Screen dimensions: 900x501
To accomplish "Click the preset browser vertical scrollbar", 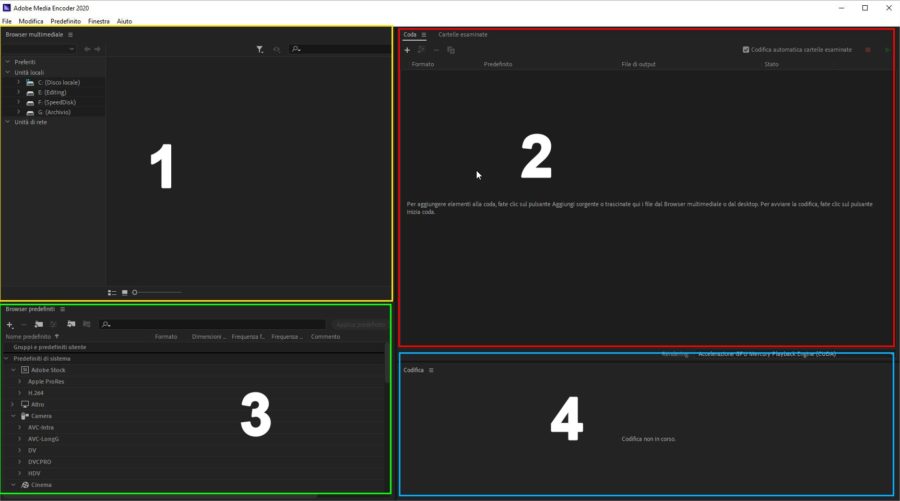I will 387,364.
